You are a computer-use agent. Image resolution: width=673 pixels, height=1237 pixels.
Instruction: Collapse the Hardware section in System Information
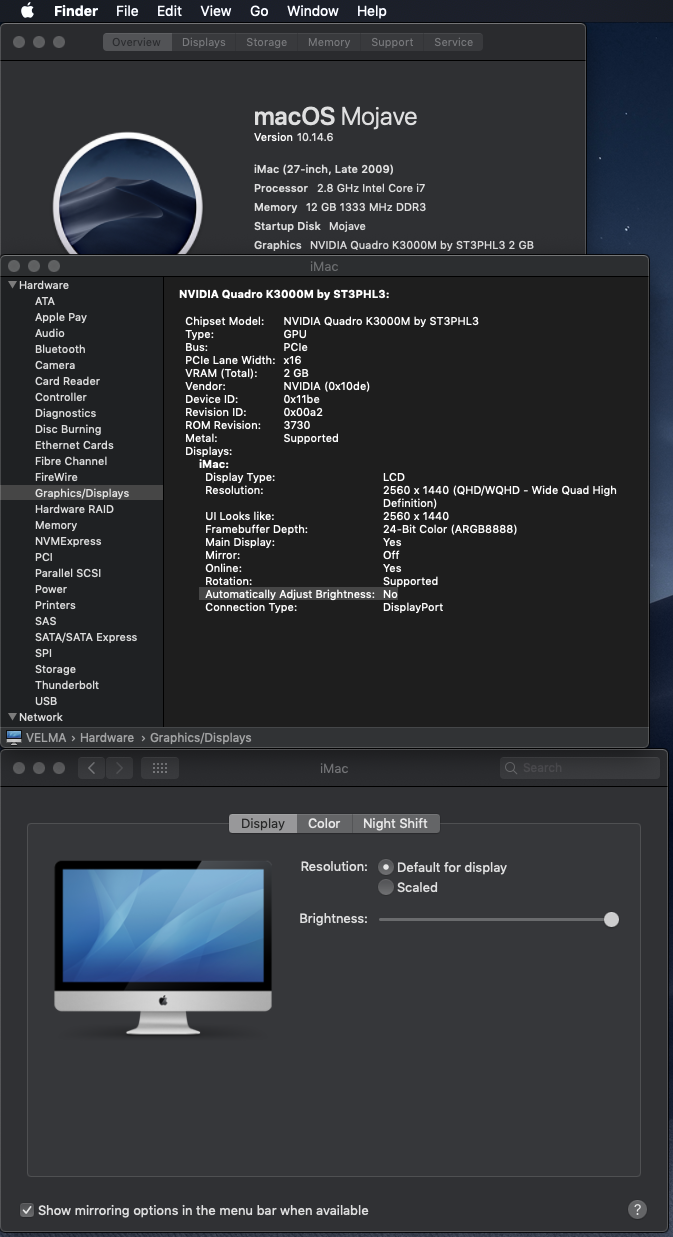coord(12,285)
